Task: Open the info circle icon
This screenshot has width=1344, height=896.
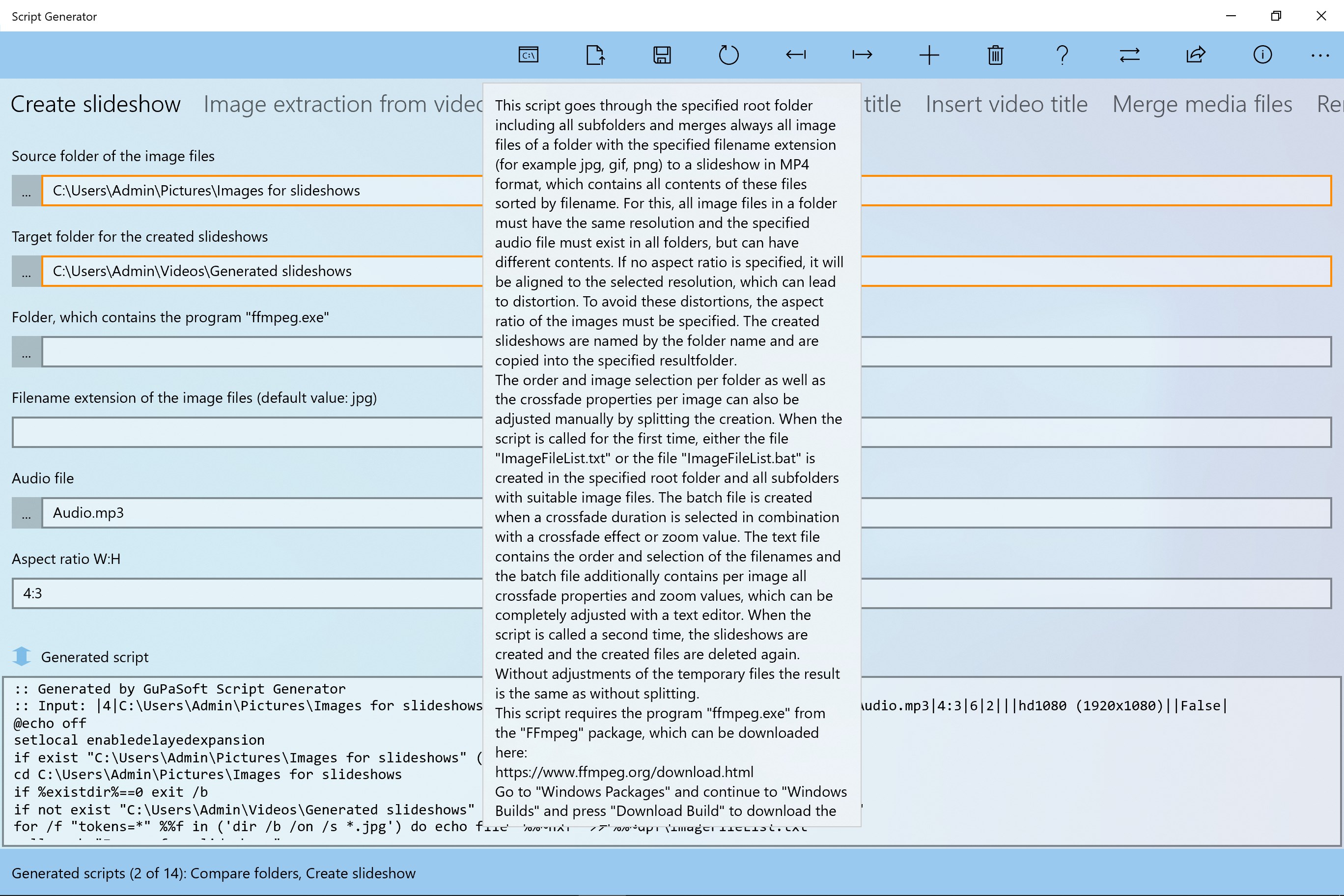Action: [1262, 55]
